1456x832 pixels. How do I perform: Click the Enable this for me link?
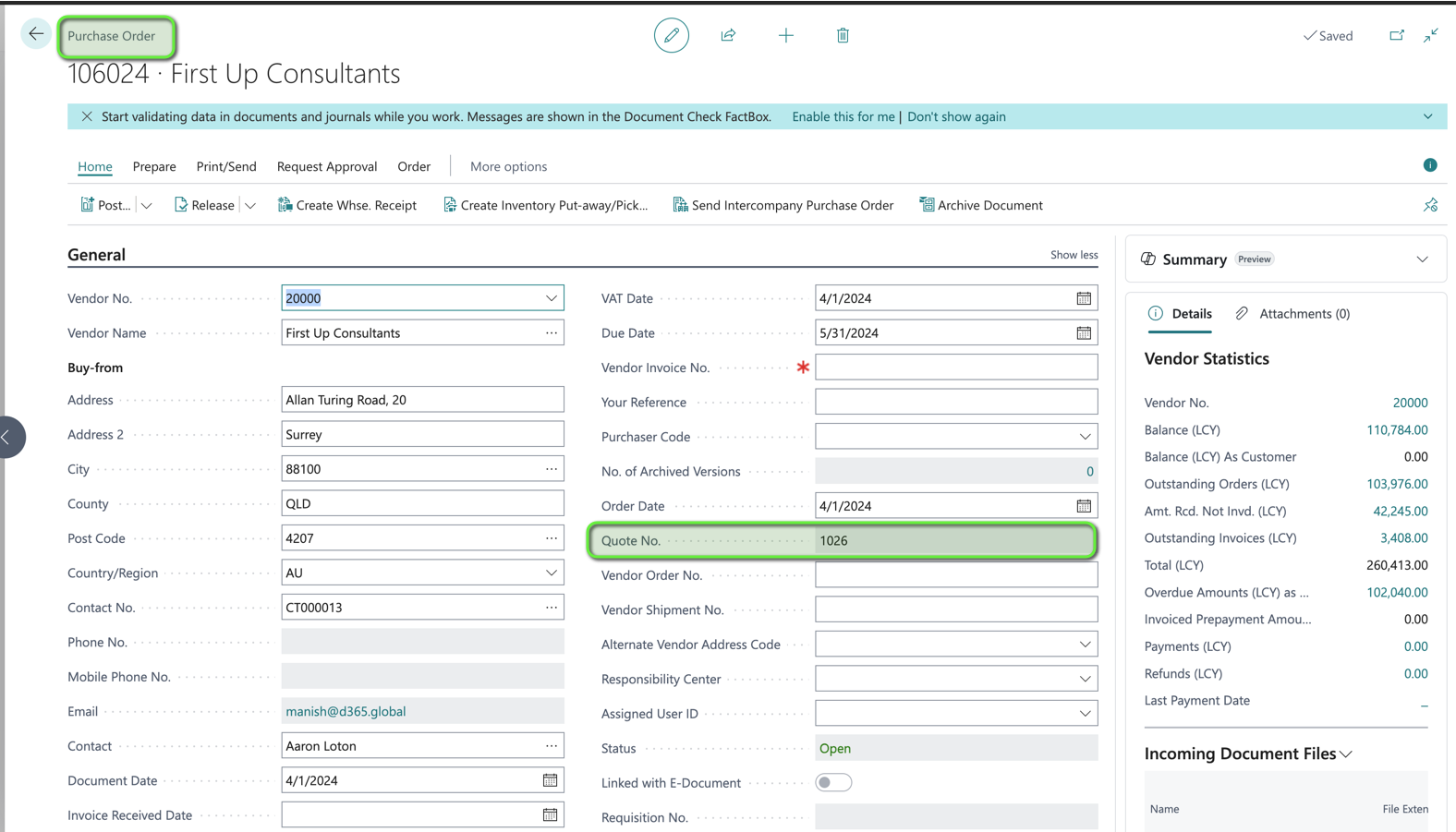tap(843, 116)
